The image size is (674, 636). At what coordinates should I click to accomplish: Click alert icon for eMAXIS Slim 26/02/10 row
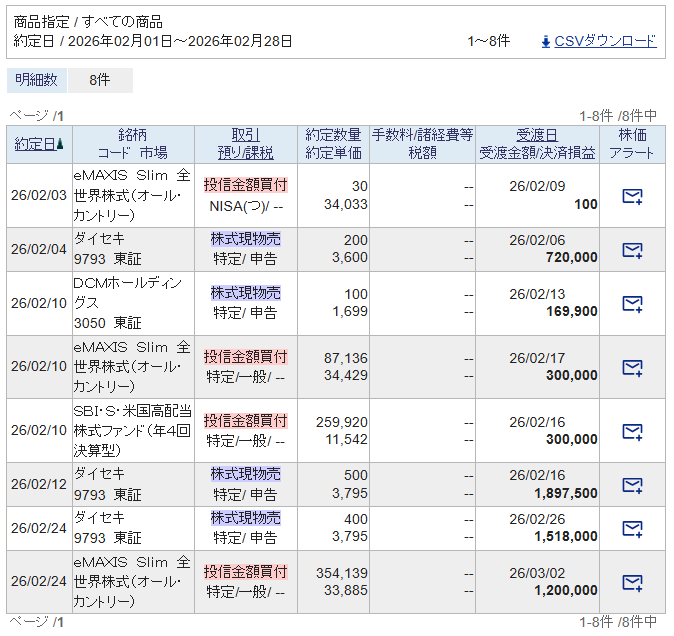pyautogui.click(x=632, y=367)
